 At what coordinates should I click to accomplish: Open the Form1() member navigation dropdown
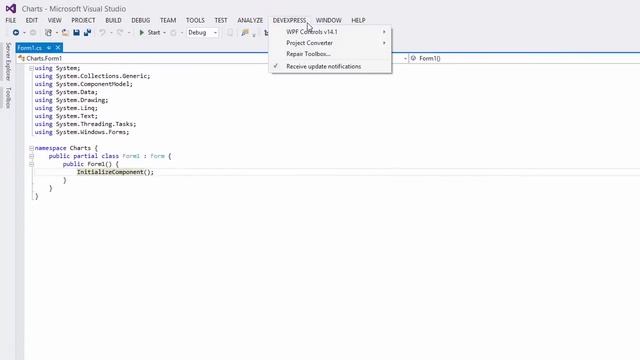[x=524, y=58]
